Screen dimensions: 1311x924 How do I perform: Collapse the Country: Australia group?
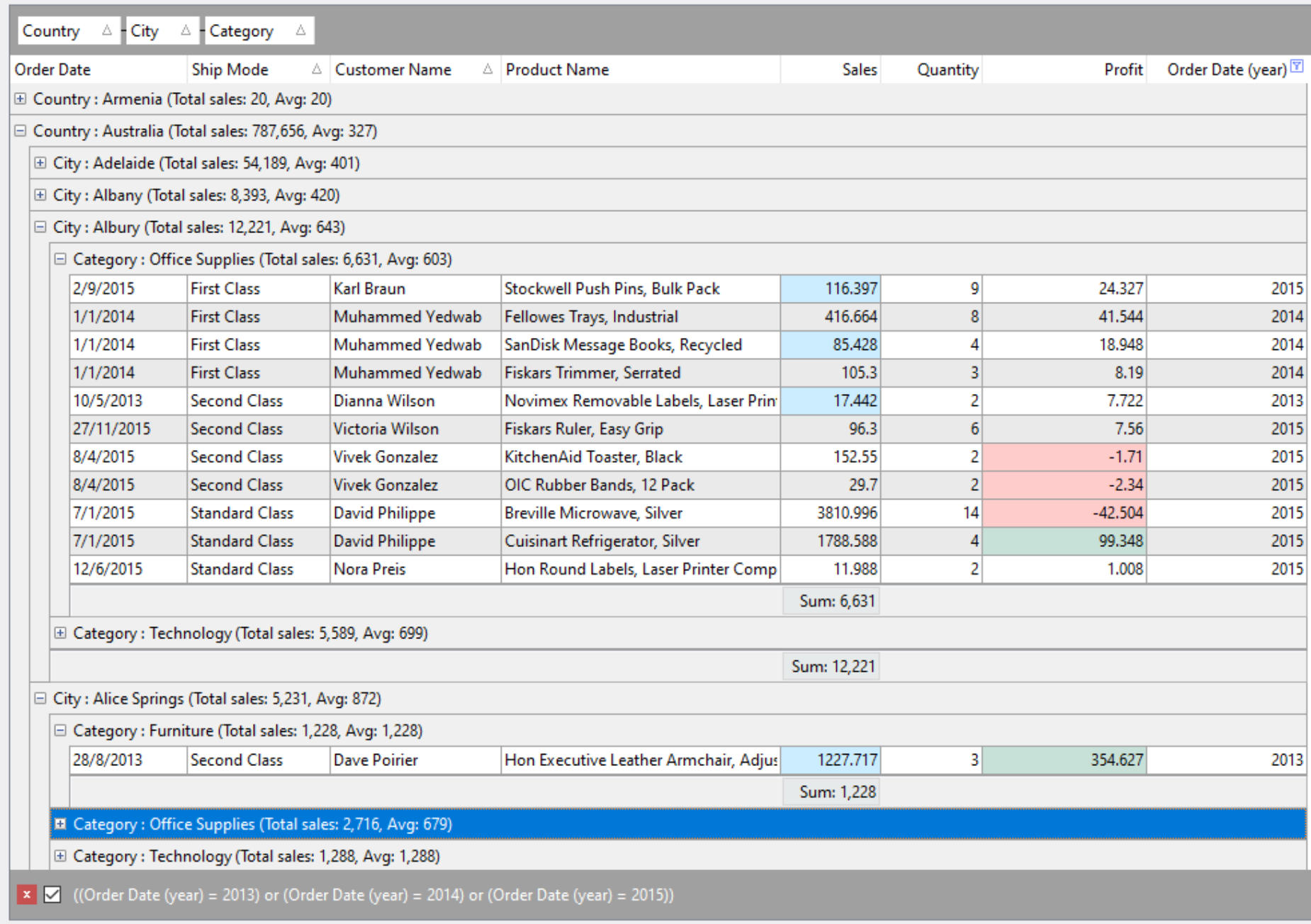21,132
